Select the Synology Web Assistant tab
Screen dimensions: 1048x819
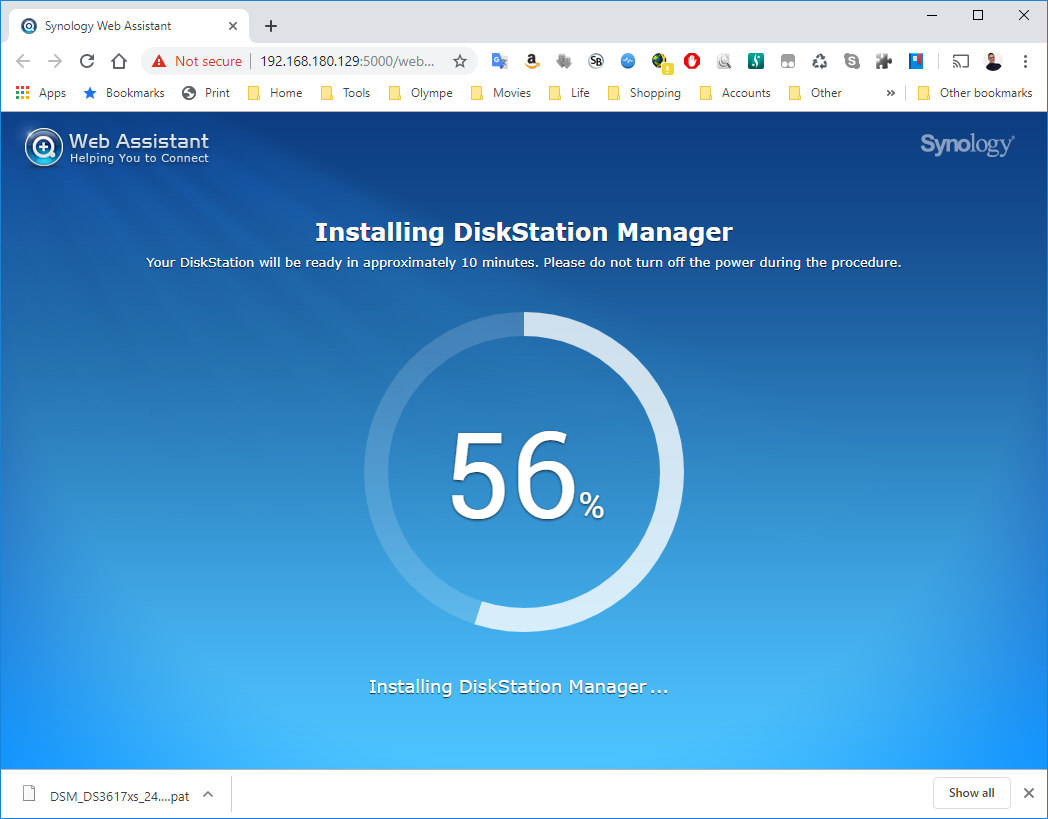coord(128,26)
